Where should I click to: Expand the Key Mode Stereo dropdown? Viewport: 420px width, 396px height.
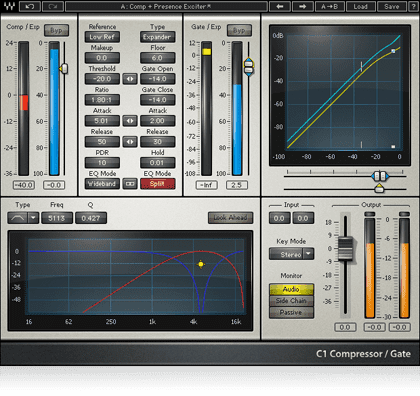(x=309, y=254)
